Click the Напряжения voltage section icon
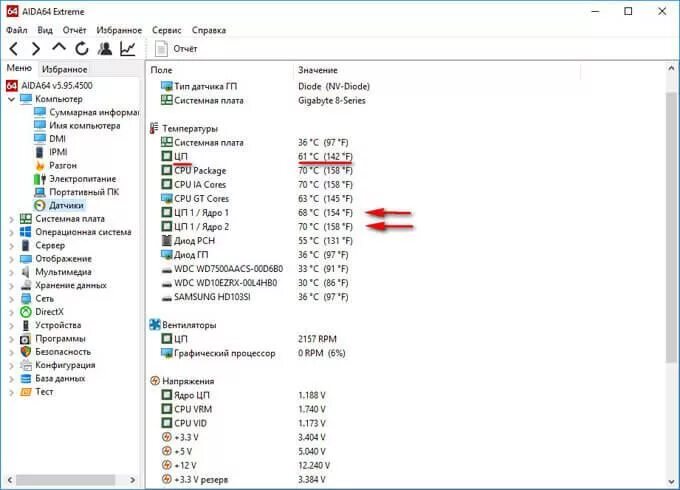680x490 pixels. [x=155, y=381]
